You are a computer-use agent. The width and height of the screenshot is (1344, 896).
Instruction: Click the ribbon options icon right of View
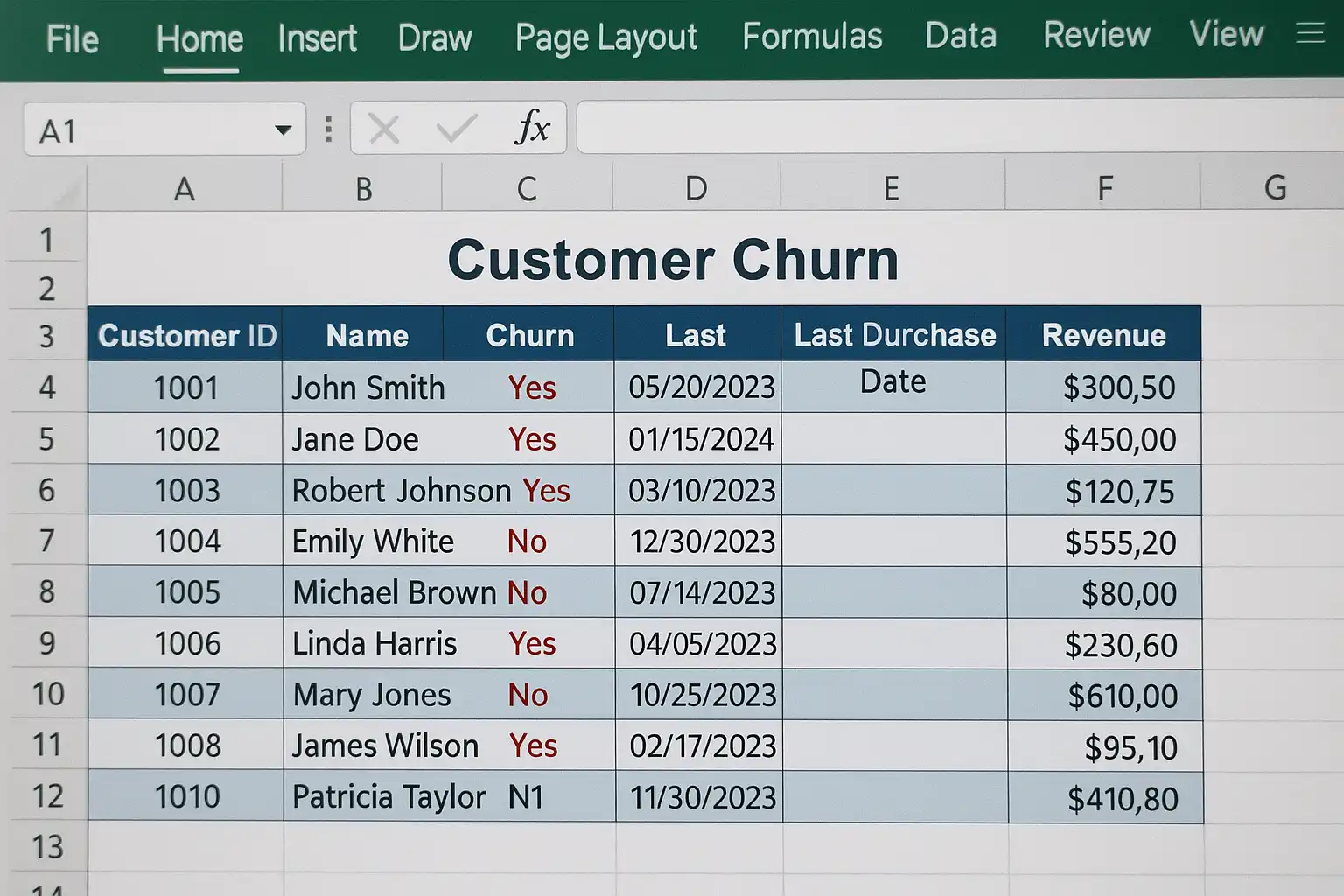pyautogui.click(x=1310, y=34)
